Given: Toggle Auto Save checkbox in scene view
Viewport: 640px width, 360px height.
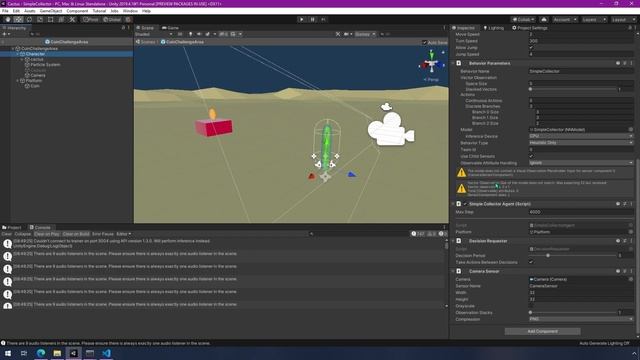Looking at the screenshot, I should coord(424,42).
